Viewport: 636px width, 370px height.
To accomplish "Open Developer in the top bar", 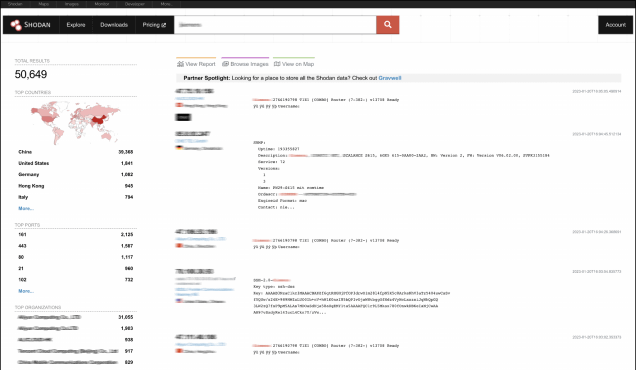I will pyautogui.click(x=135, y=4).
